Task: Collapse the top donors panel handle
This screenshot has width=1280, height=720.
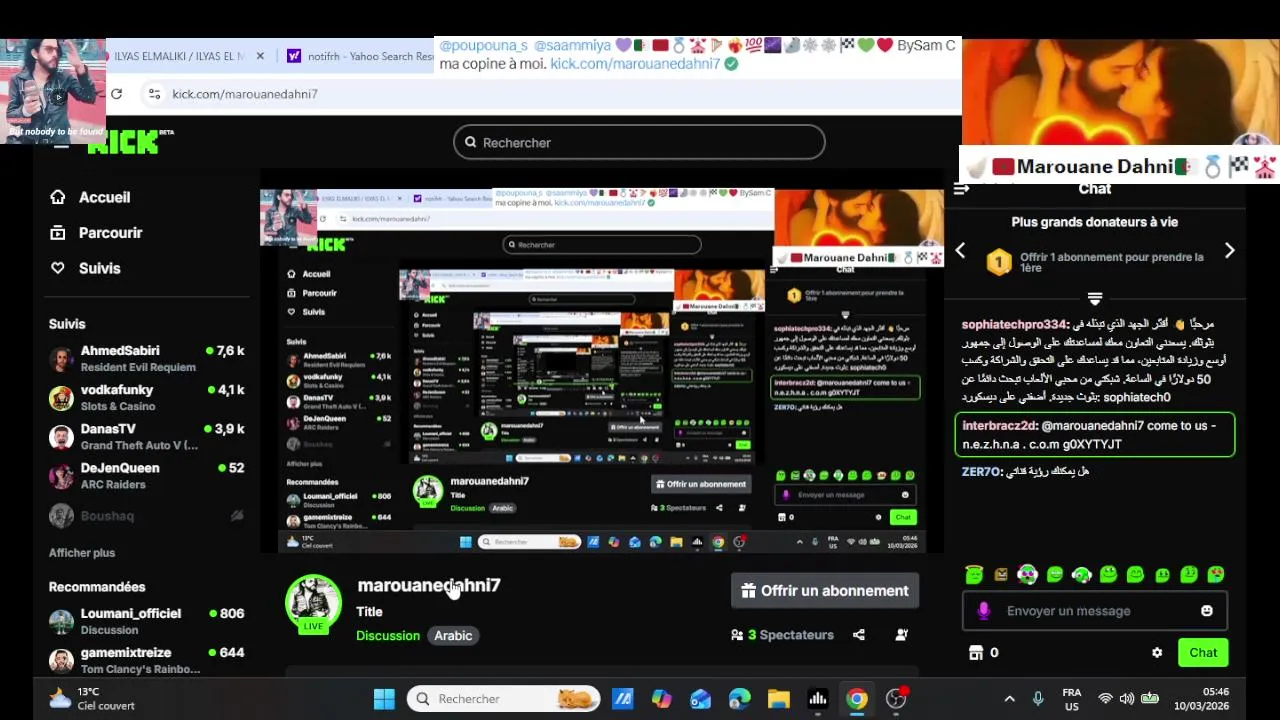Action: click(1095, 298)
